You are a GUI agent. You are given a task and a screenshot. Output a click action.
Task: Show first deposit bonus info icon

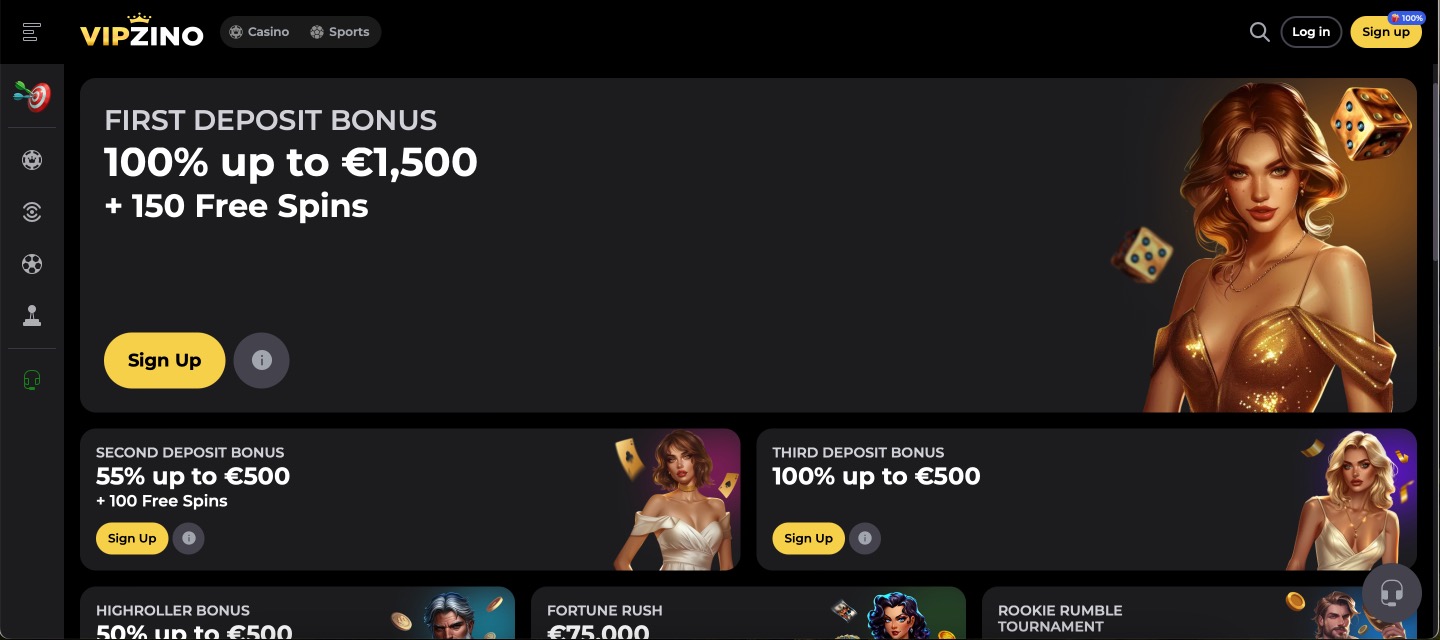261,360
